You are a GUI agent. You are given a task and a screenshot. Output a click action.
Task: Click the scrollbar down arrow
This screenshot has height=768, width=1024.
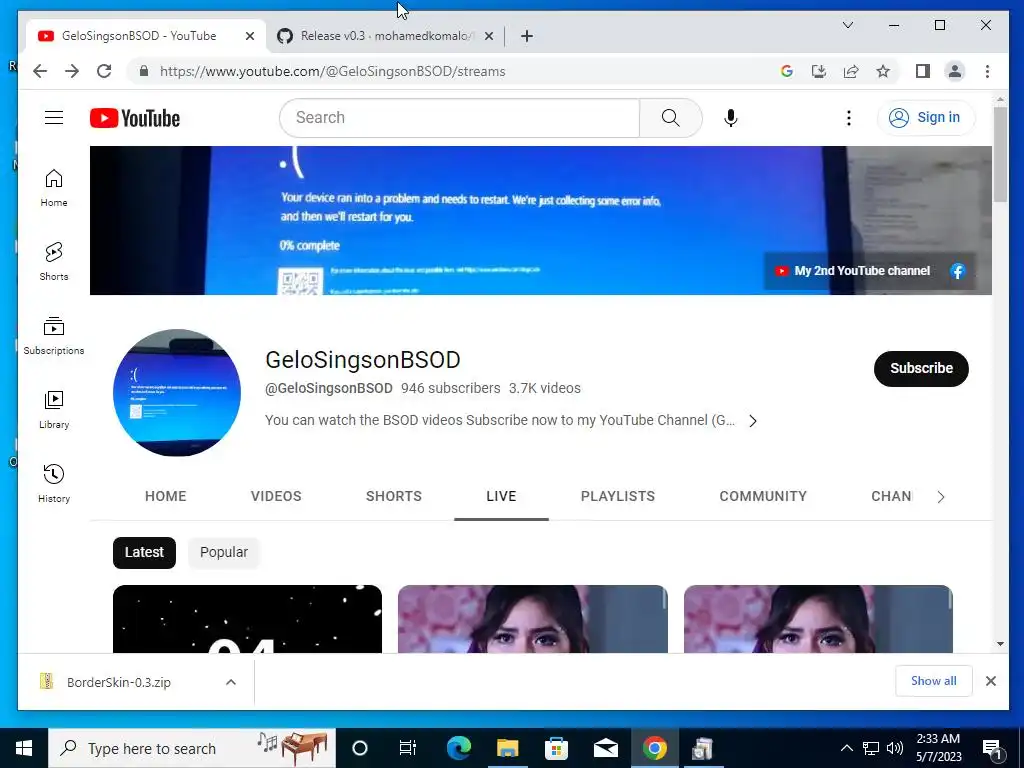tap(1000, 644)
